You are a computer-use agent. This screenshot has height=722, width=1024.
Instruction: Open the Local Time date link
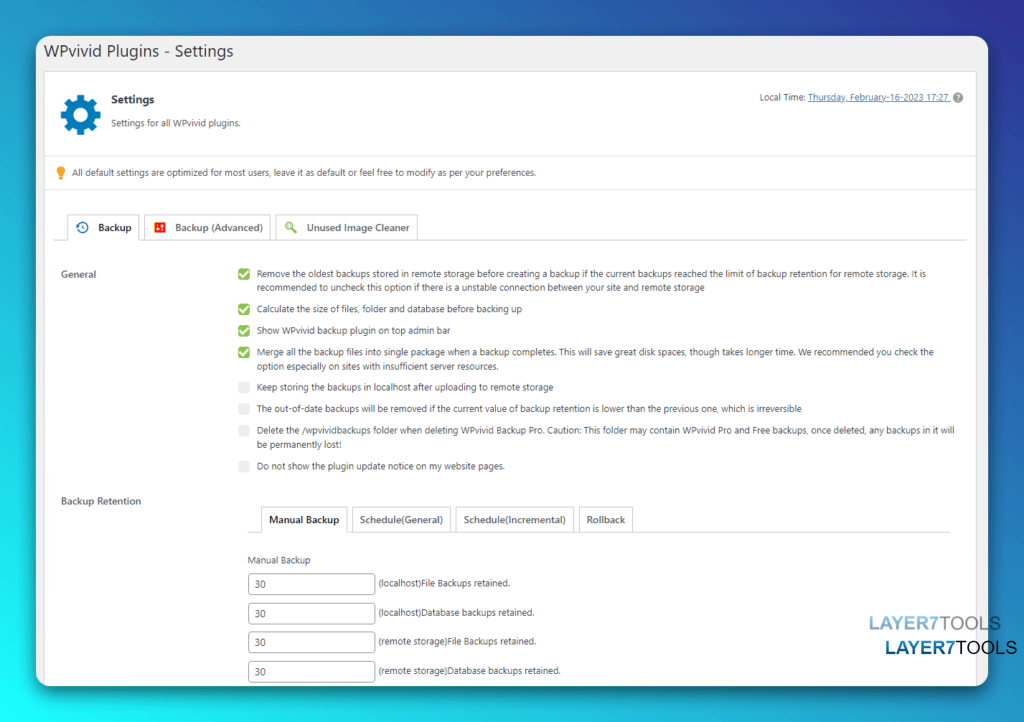pyautogui.click(x=878, y=97)
